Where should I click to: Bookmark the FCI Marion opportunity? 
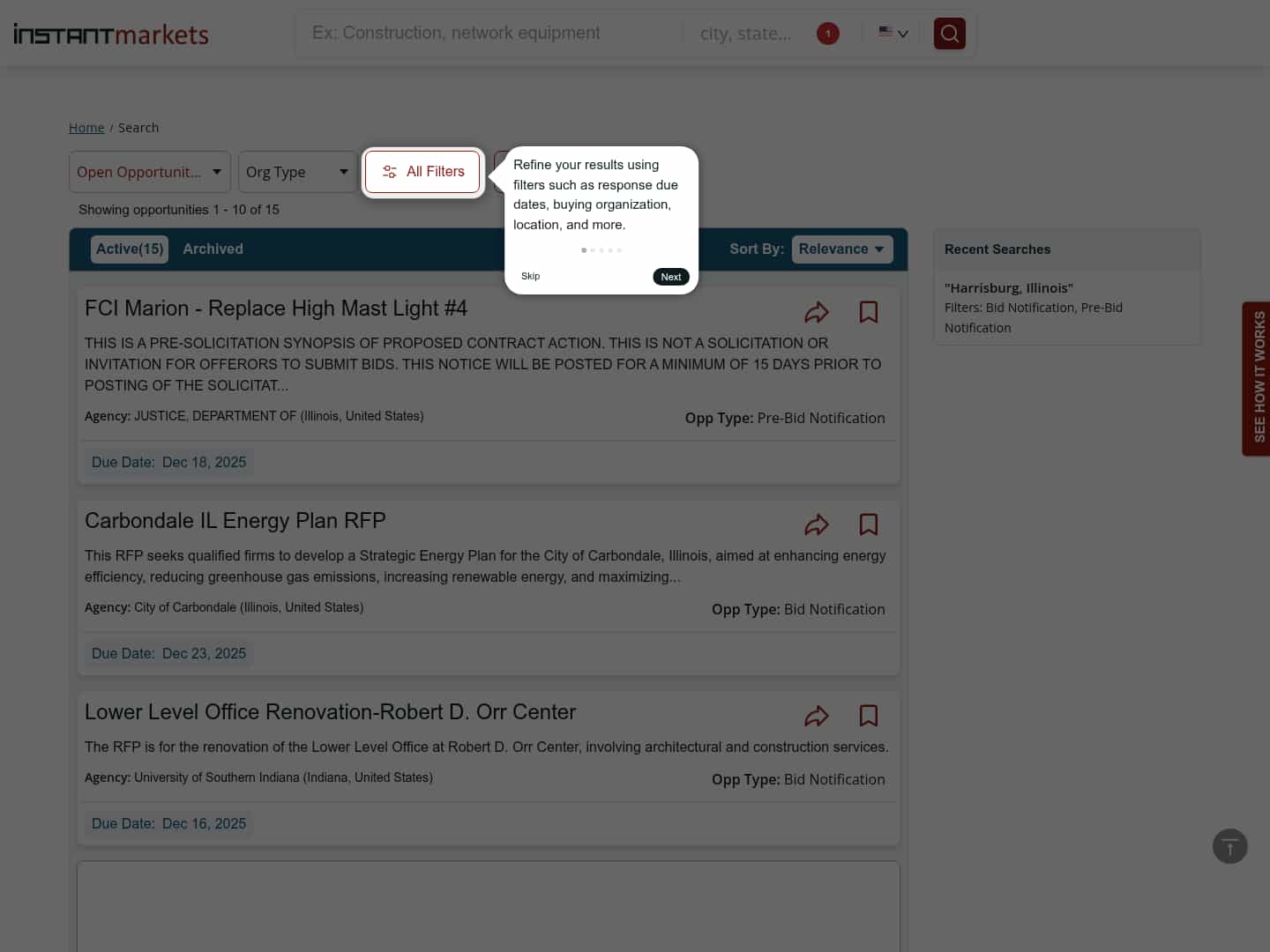pyautogui.click(x=868, y=312)
